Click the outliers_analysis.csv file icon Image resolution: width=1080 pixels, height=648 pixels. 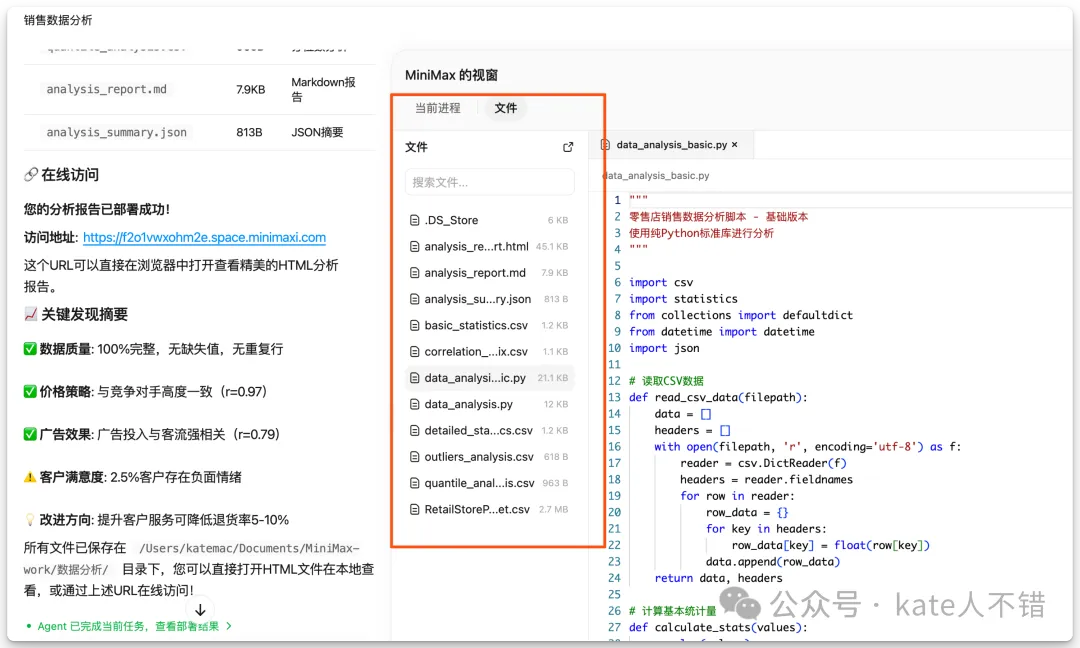(x=415, y=457)
